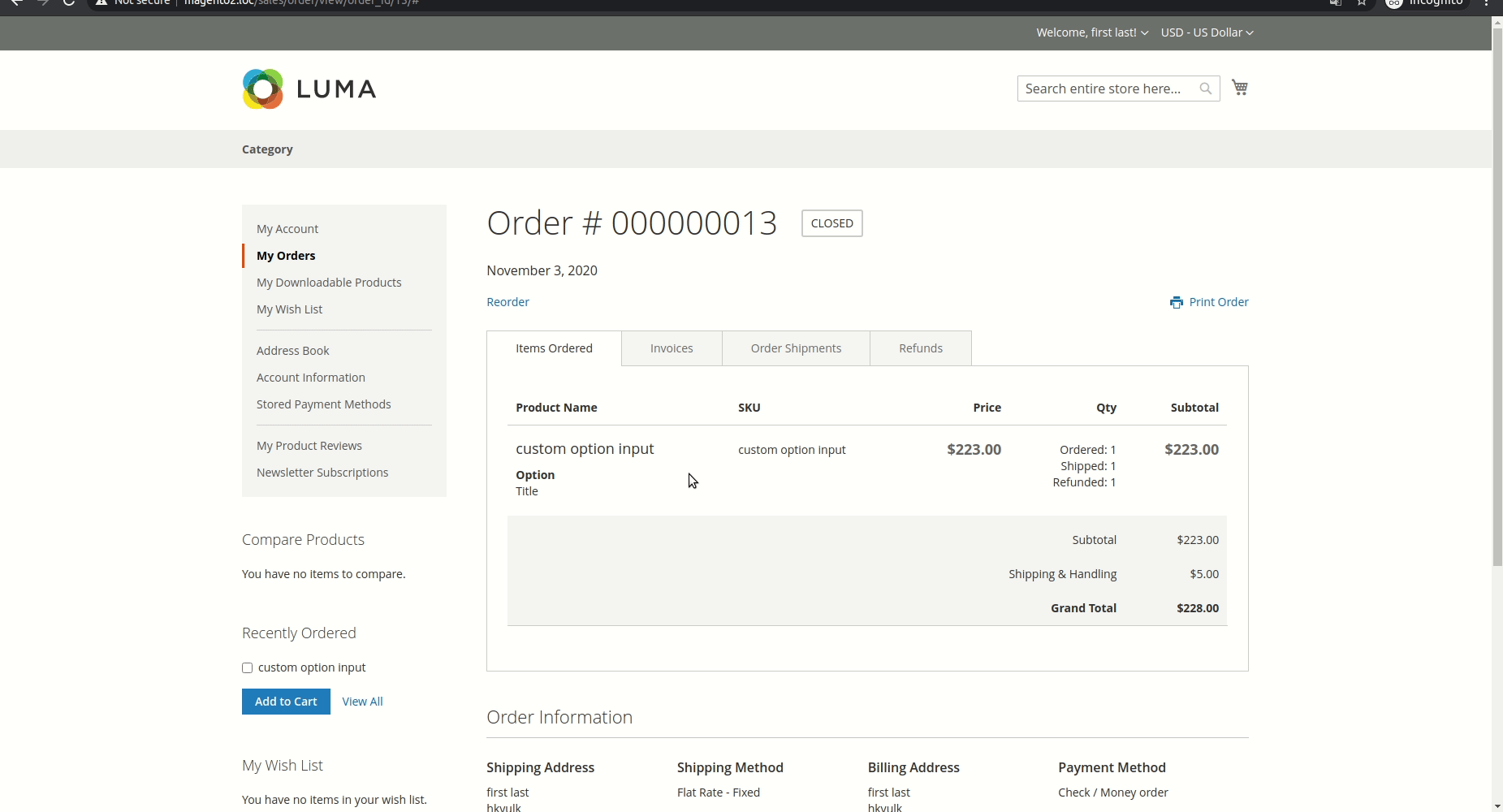This screenshot has width=1503, height=812.
Task: Open the search magnifier icon
Action: (x=1206, y=88)
